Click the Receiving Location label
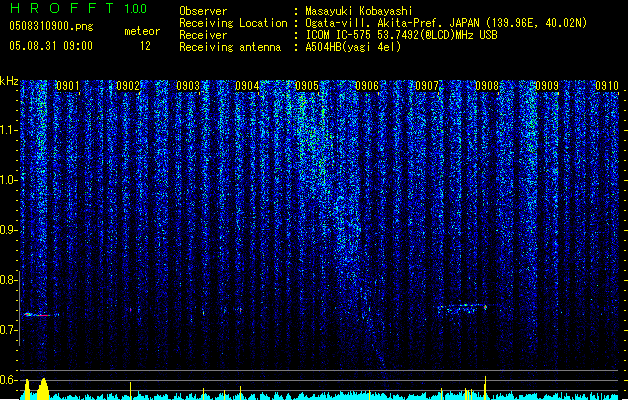The width and height of the screenshot is (629, 400). click(x=233, y=23)
